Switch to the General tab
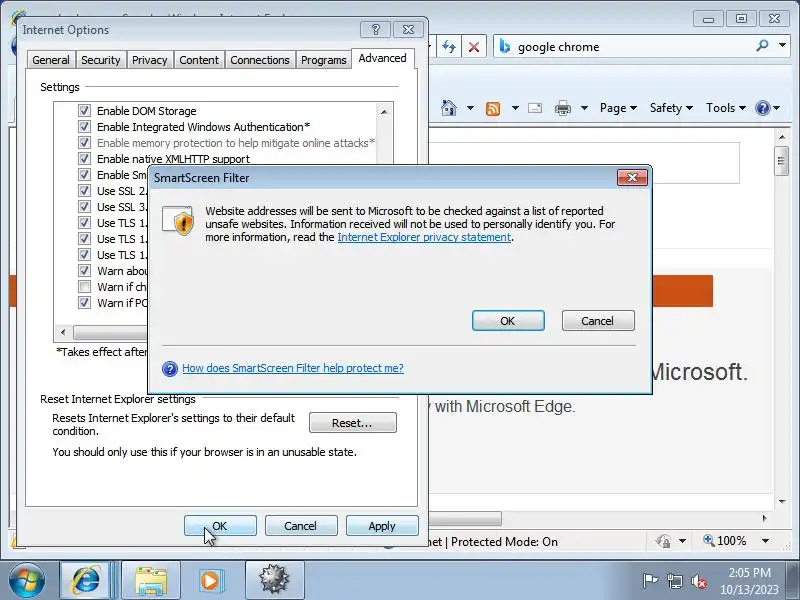The height and width of the screenshot is (600, 800). tap(51, 60)
